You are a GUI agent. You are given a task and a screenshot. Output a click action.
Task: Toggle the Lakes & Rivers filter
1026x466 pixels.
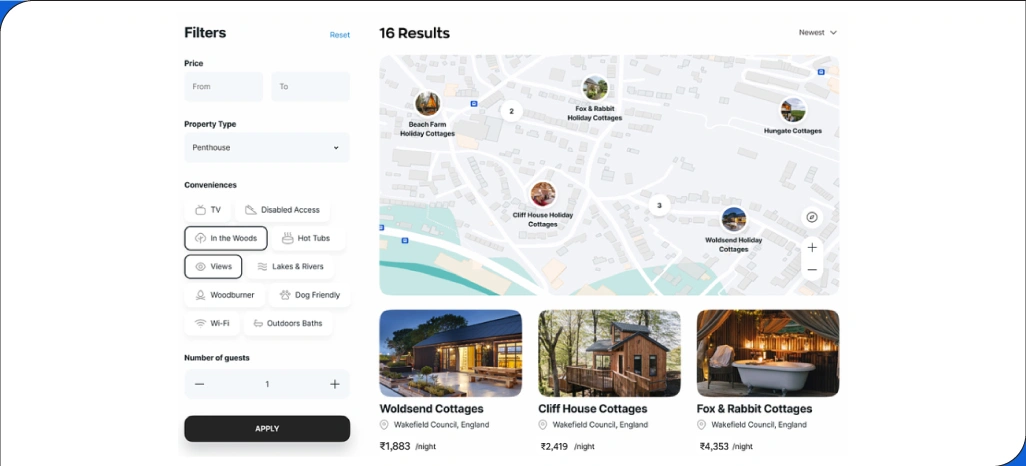(290, 266)
